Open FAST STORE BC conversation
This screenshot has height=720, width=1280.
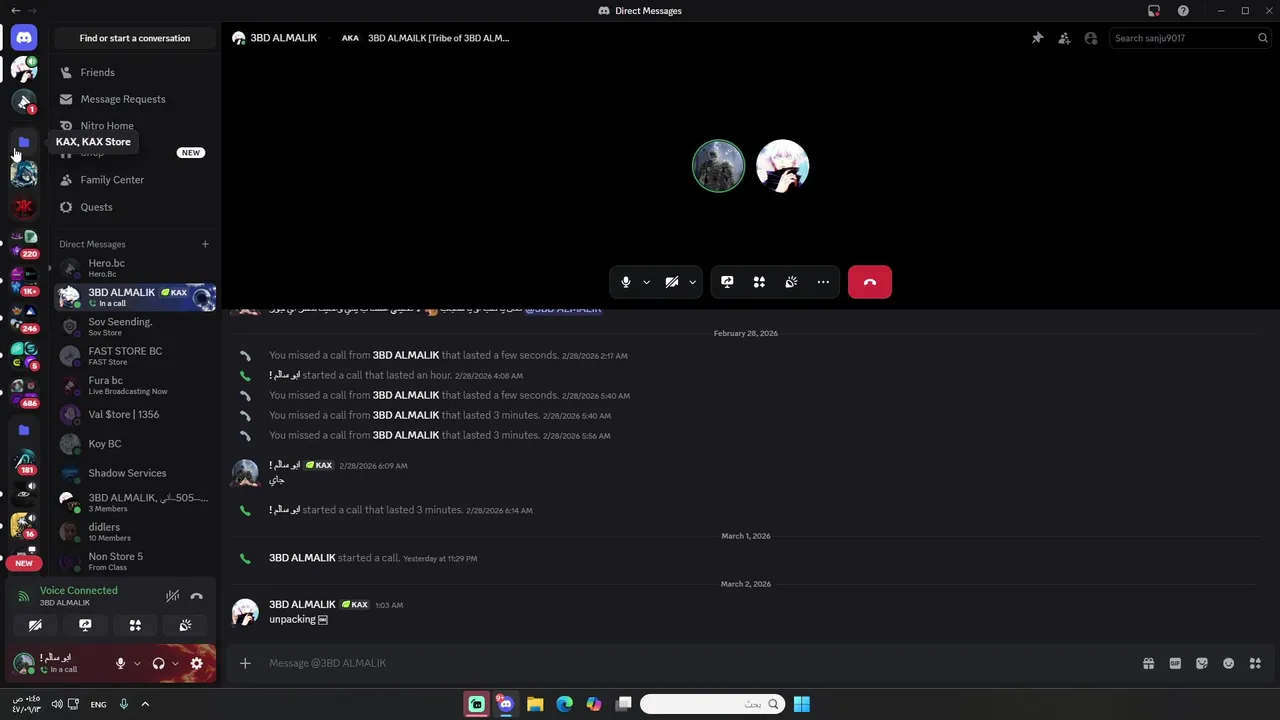(135, 356)
